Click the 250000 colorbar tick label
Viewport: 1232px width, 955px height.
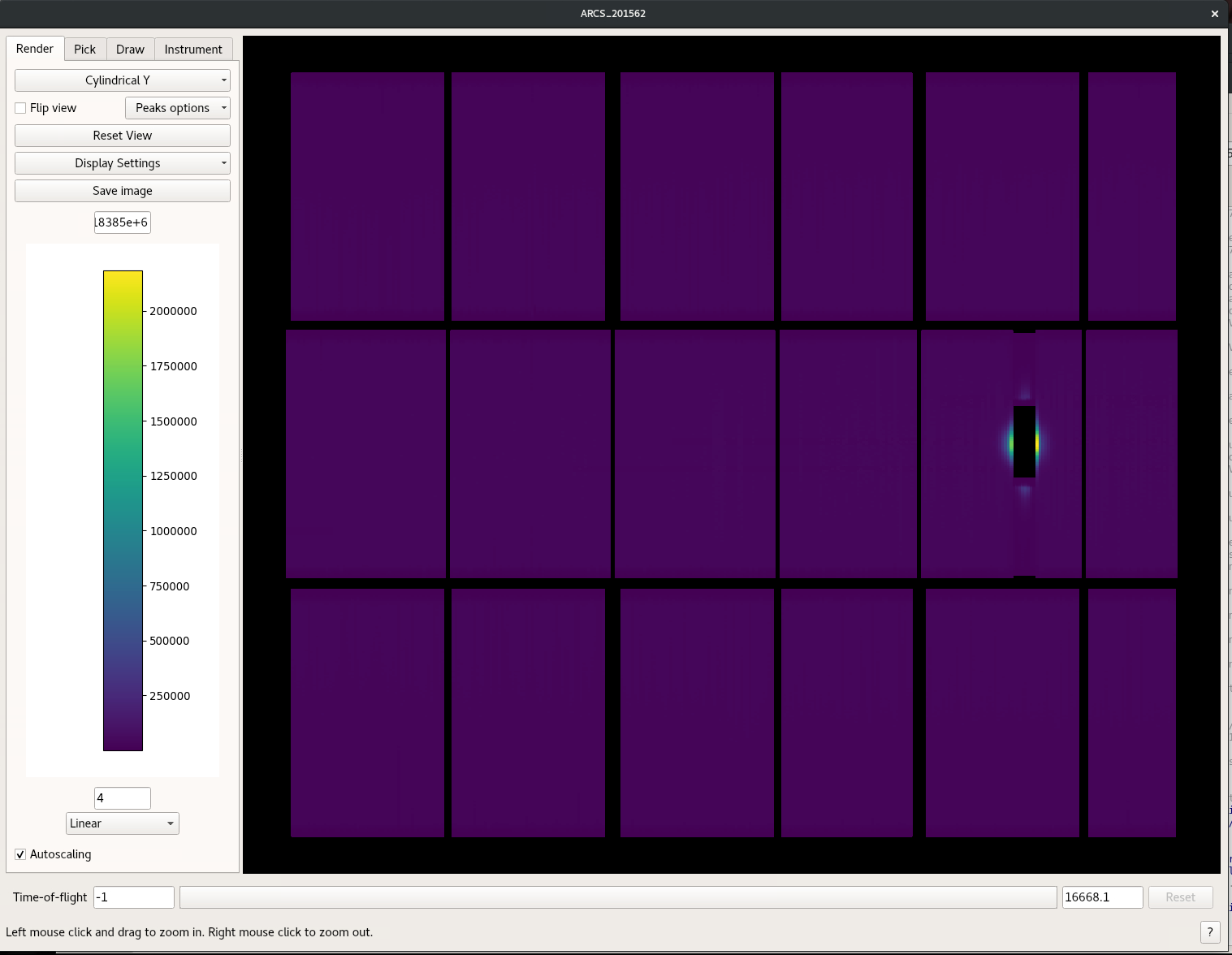pos(170,696)
